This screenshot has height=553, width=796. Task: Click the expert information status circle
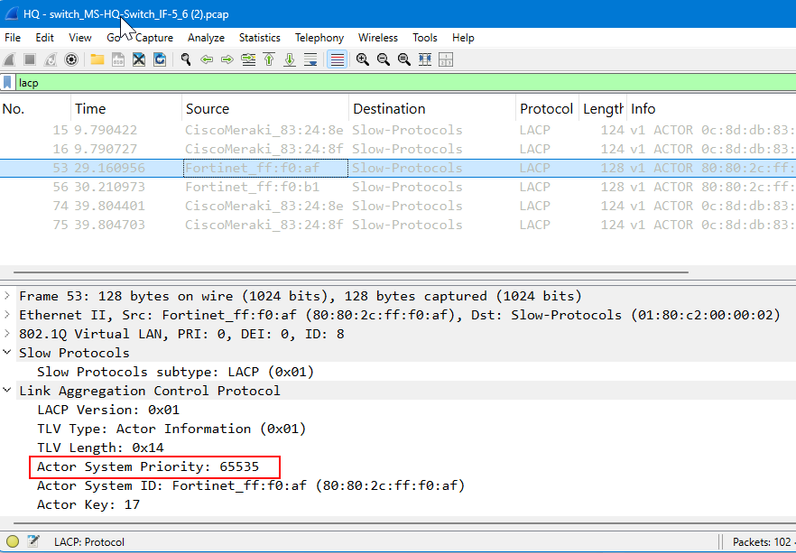click(13, 542)
